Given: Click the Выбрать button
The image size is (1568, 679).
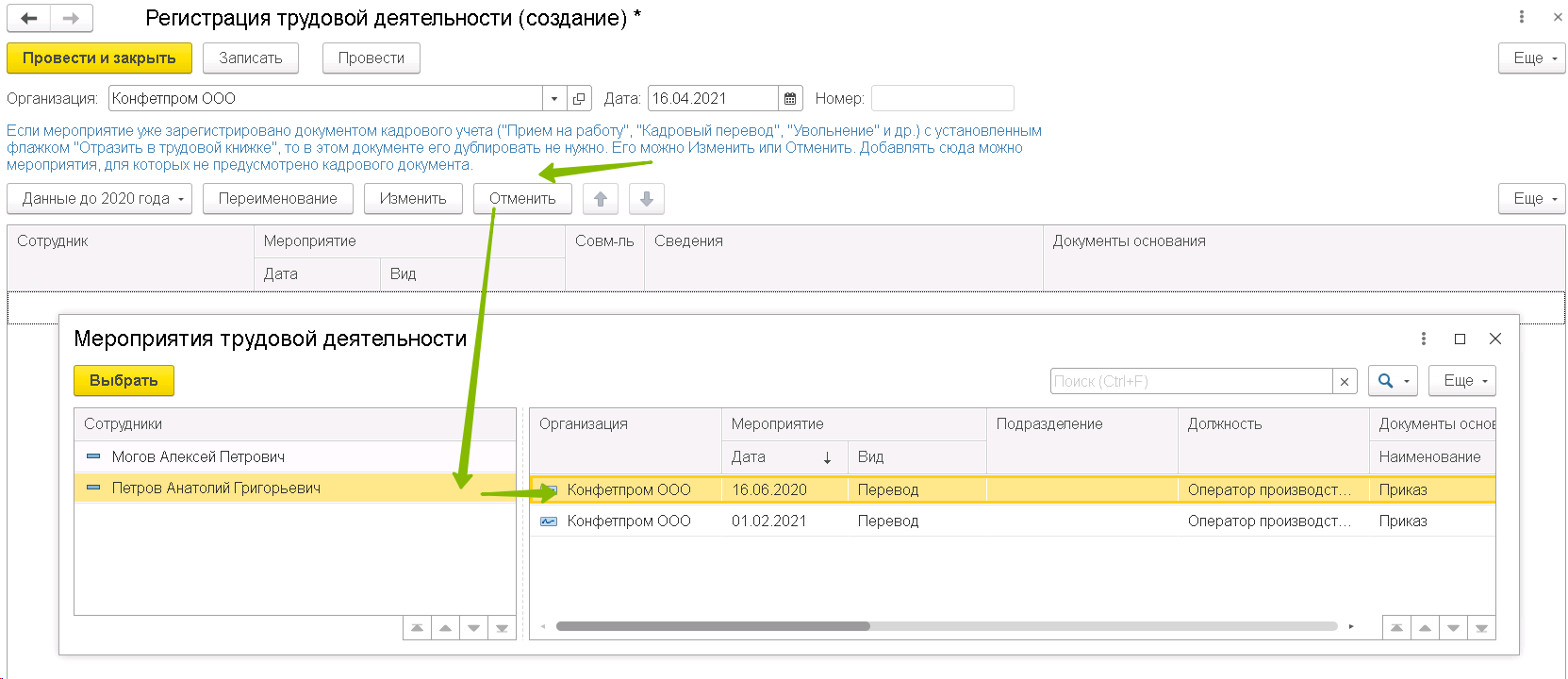Looking at the screenshot, I should point(124,381).
